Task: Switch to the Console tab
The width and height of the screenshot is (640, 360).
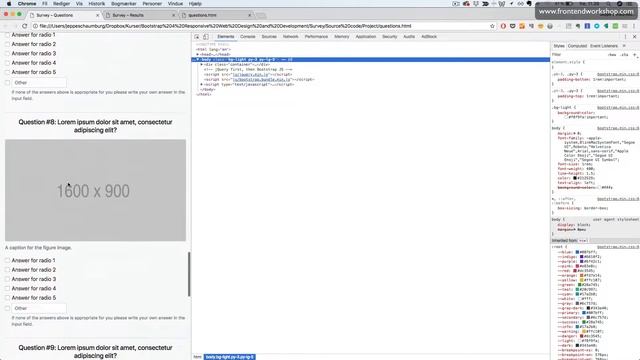Action: pyautogui.click(x=247, y=37)
